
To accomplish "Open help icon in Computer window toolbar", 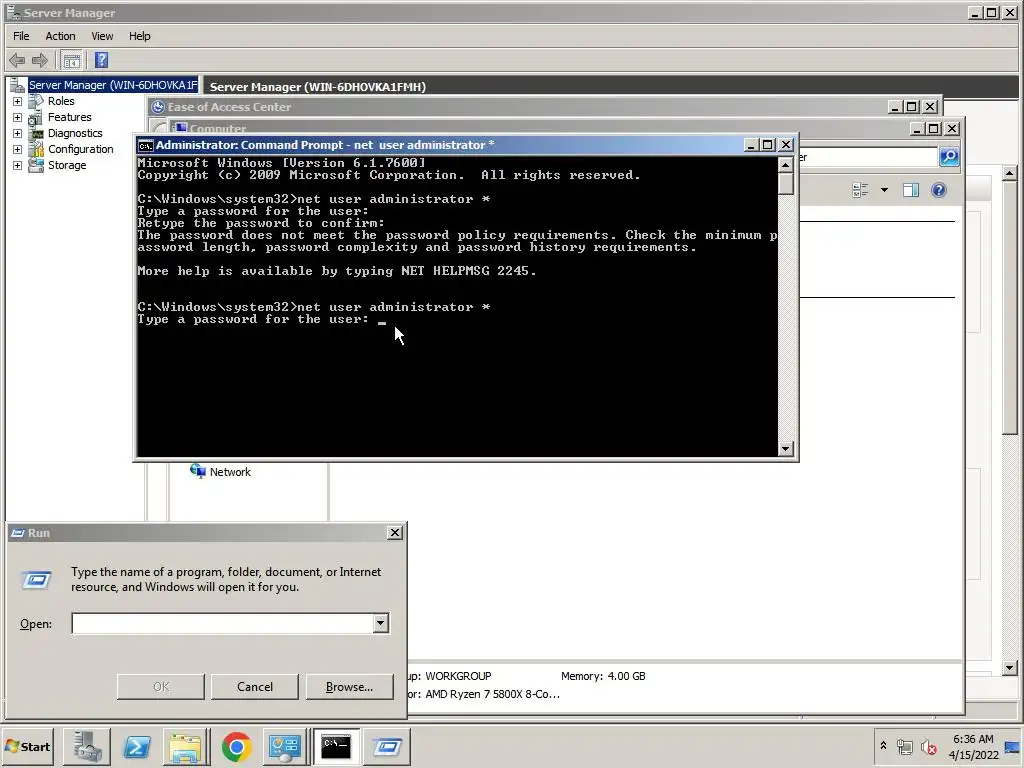I will point(938,190).
